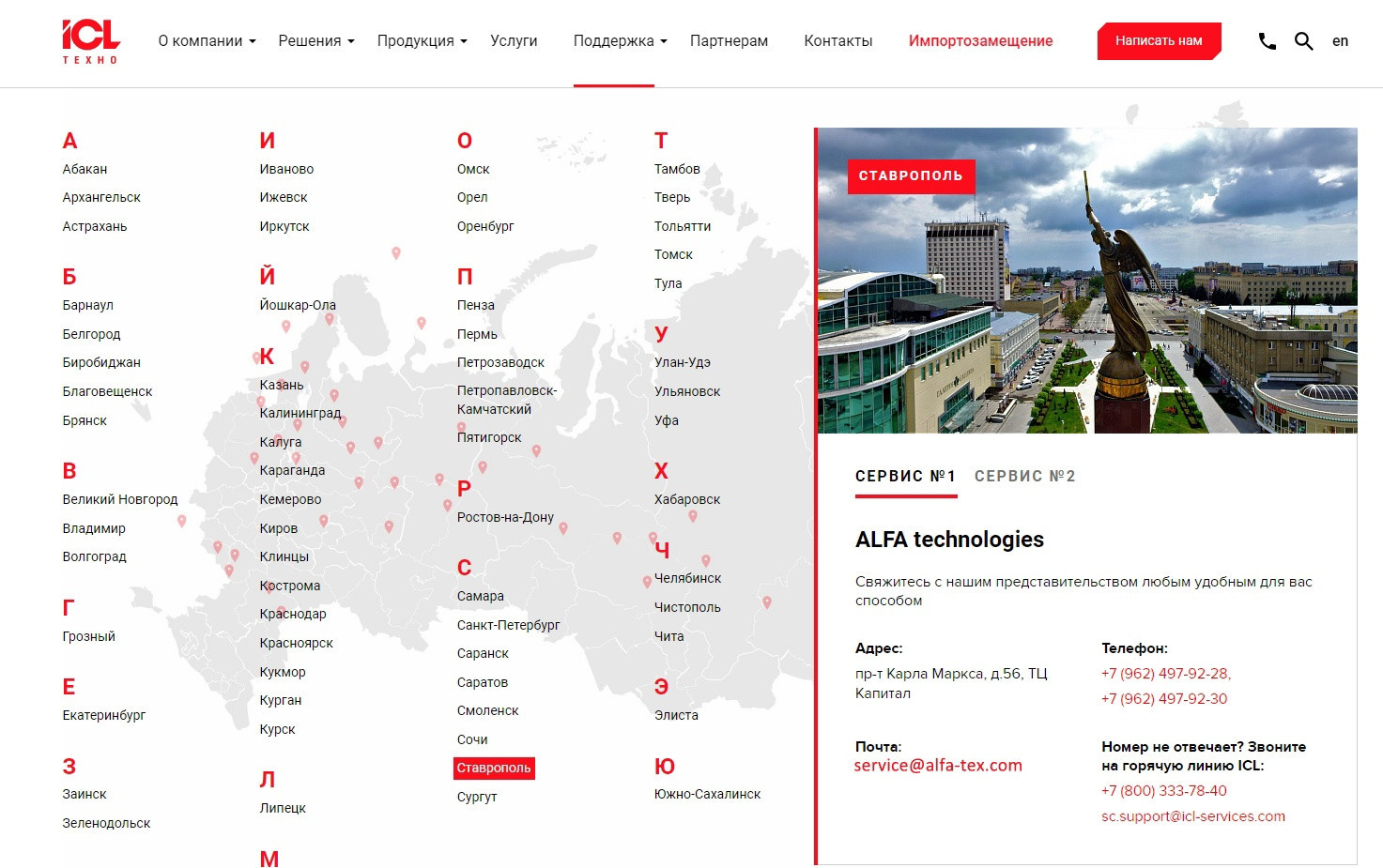
Task: Switch to the Сервис №1 tab
Action: (905, 477)
